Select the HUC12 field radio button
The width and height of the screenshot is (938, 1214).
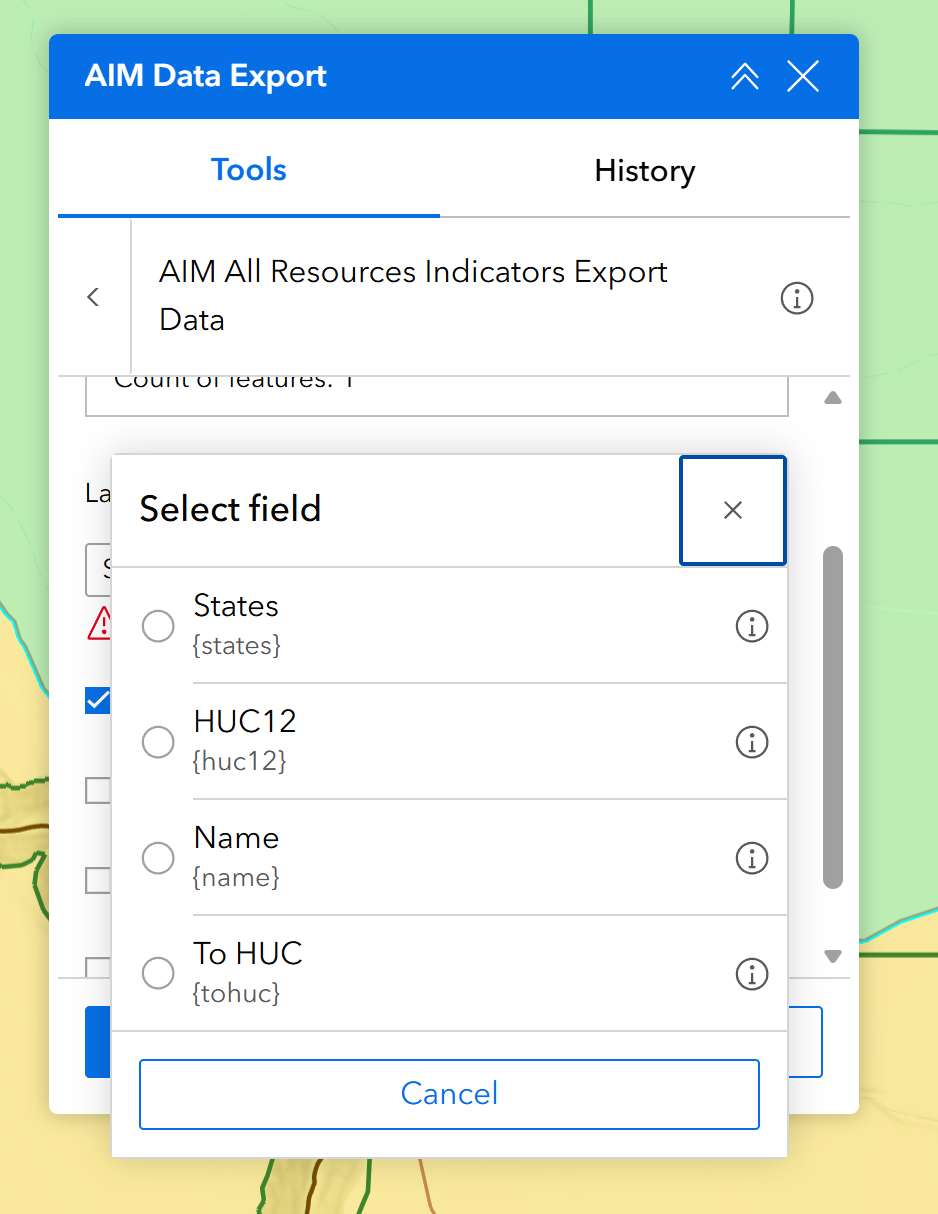click(x=158, y=742)
